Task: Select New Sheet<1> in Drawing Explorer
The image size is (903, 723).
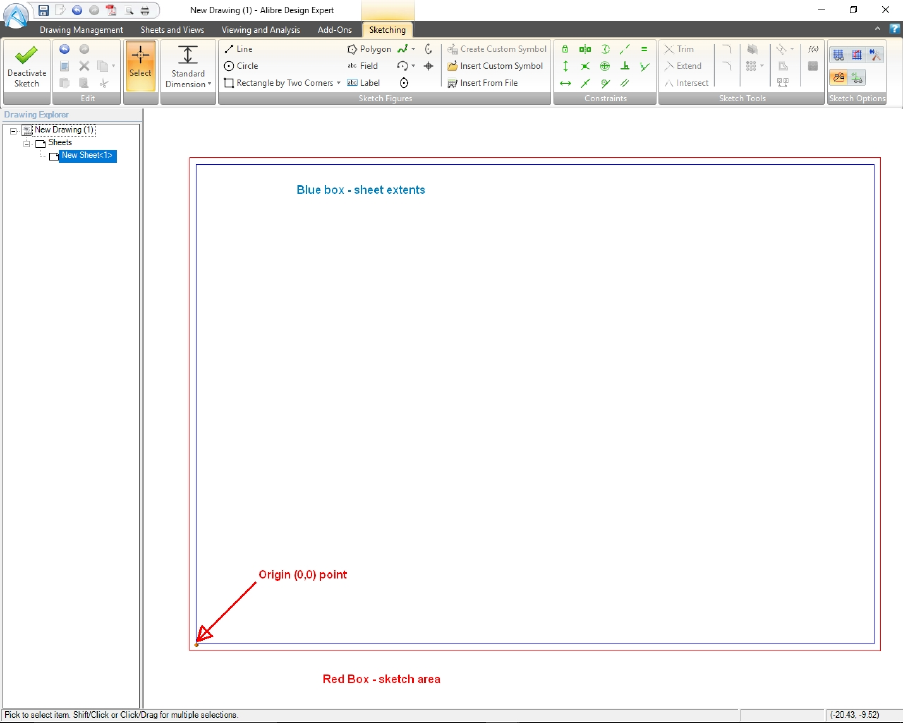Action: click(85, 156)
